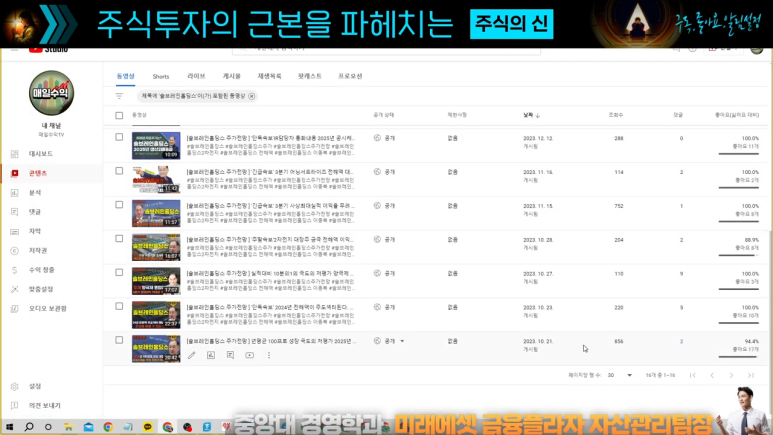Open analytics icon on 2023. 10. 21. video

pos(211,355)
